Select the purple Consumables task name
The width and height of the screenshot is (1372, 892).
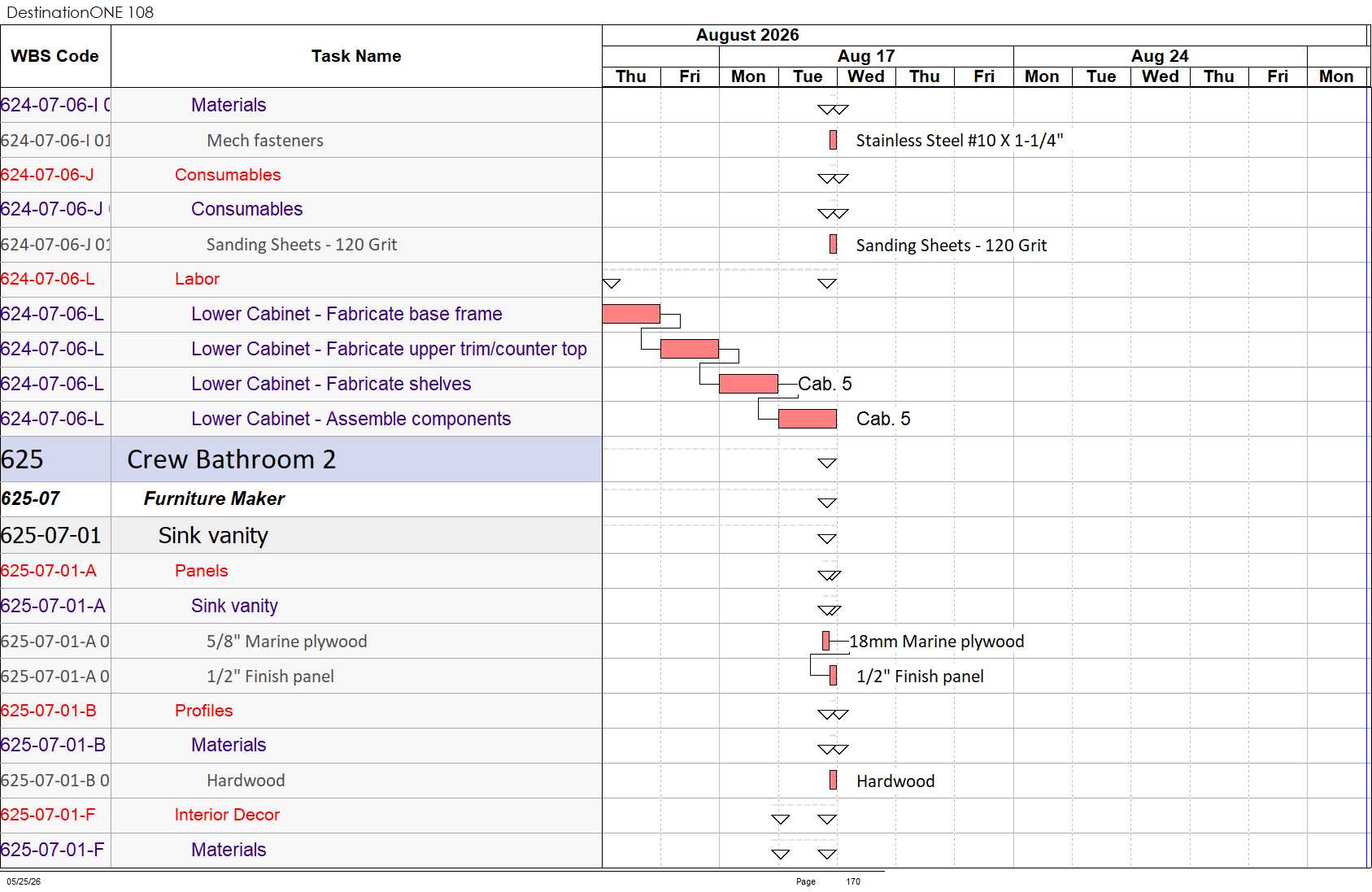(247, 209)
